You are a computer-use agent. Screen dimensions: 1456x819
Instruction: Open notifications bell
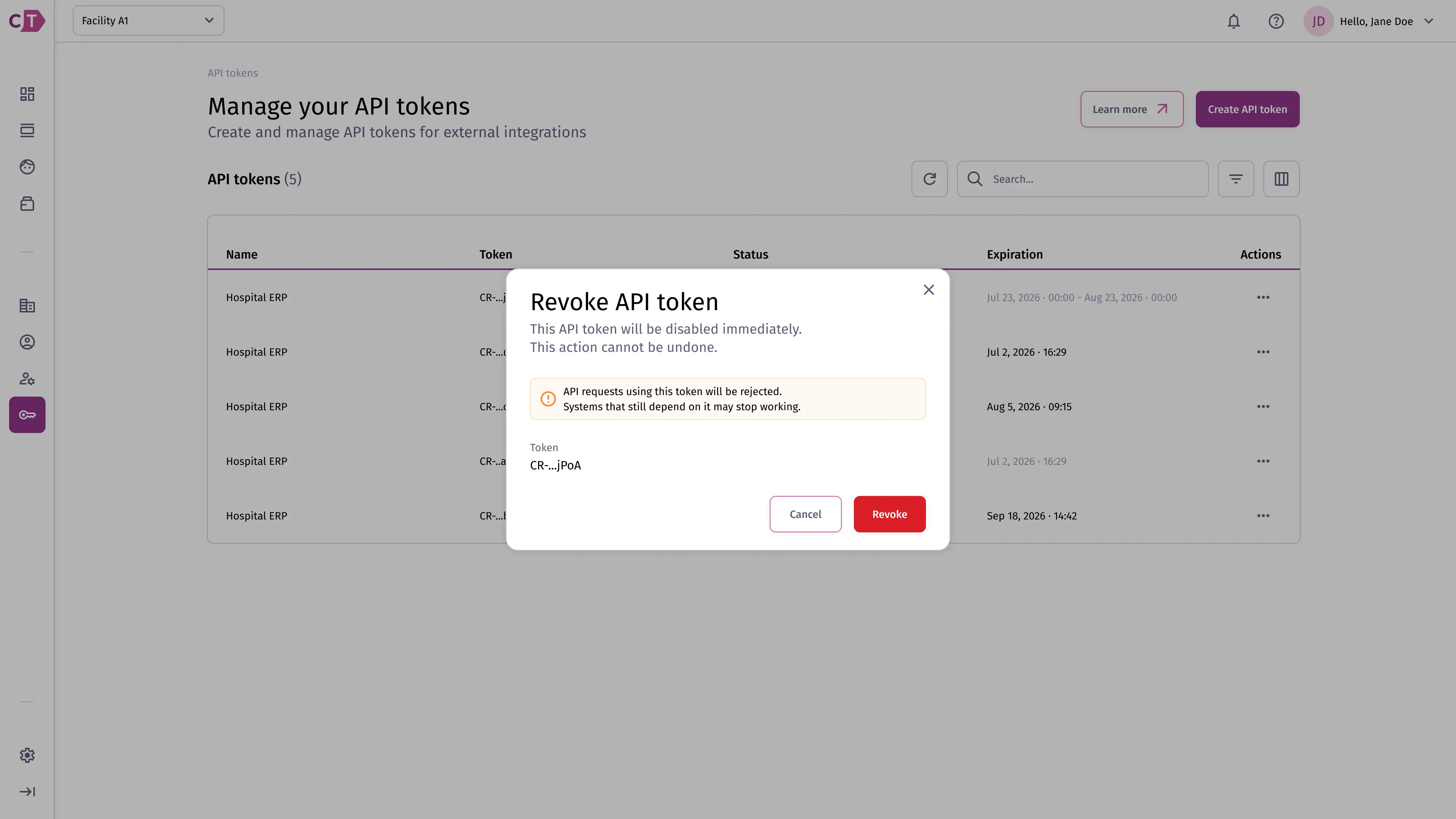1233,22
